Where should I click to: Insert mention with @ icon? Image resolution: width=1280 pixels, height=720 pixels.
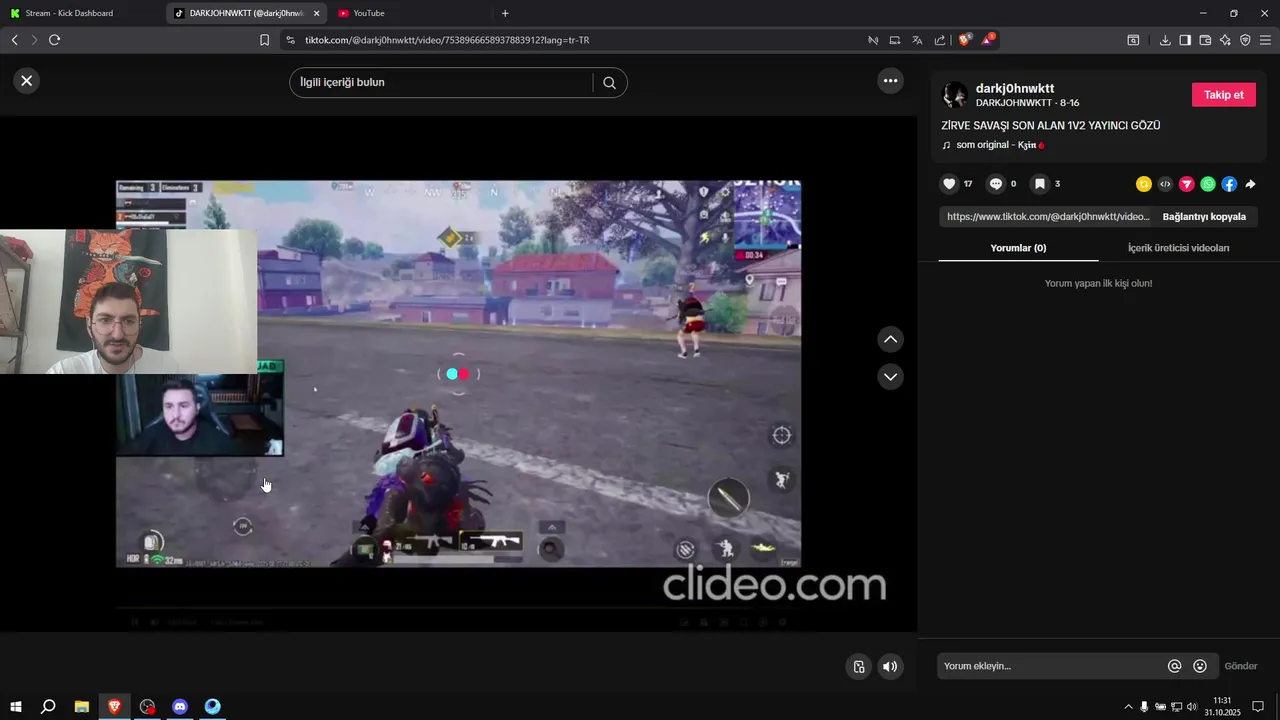tap(1175, 666)
